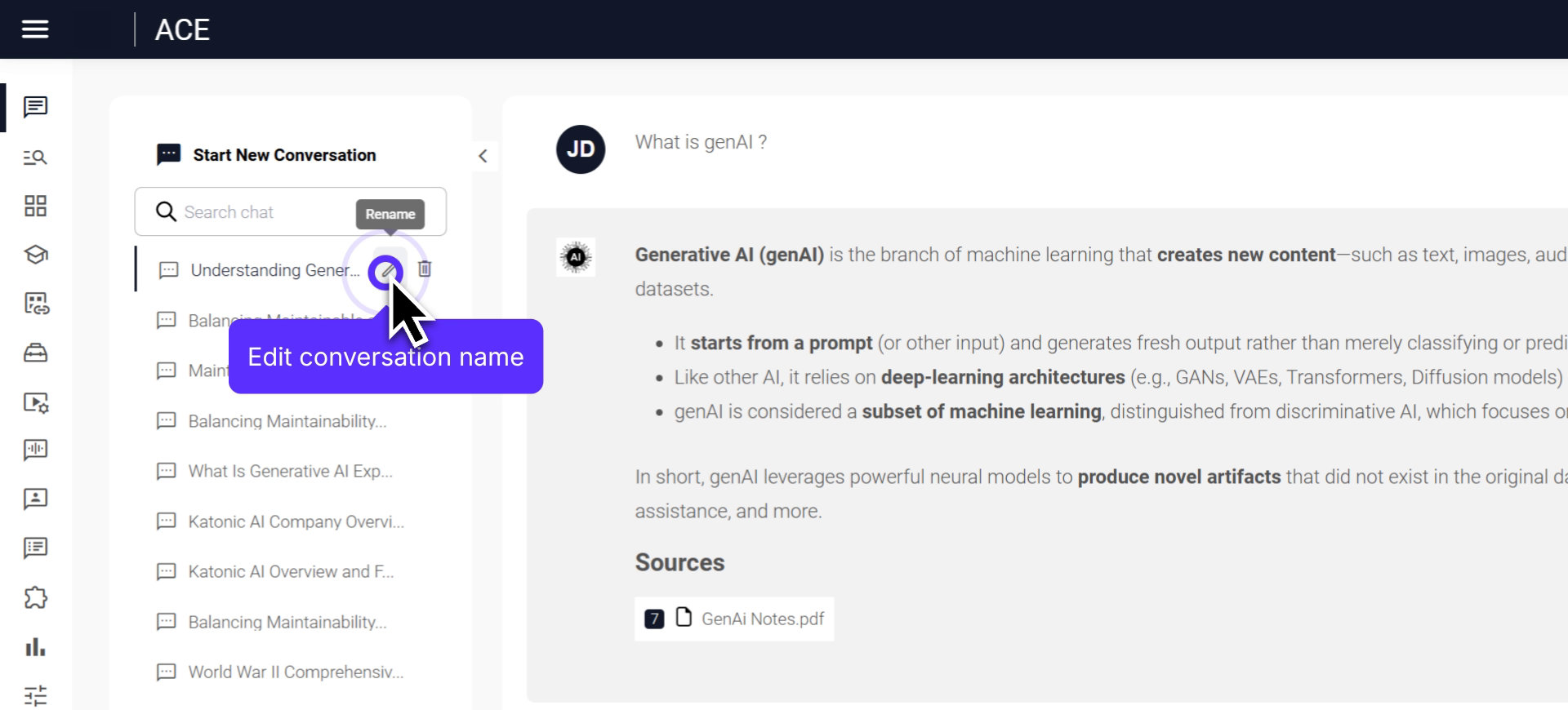Open the bar chart analytics icon
The height and width of the screenshot is (710, 1568).
[35, 646]
